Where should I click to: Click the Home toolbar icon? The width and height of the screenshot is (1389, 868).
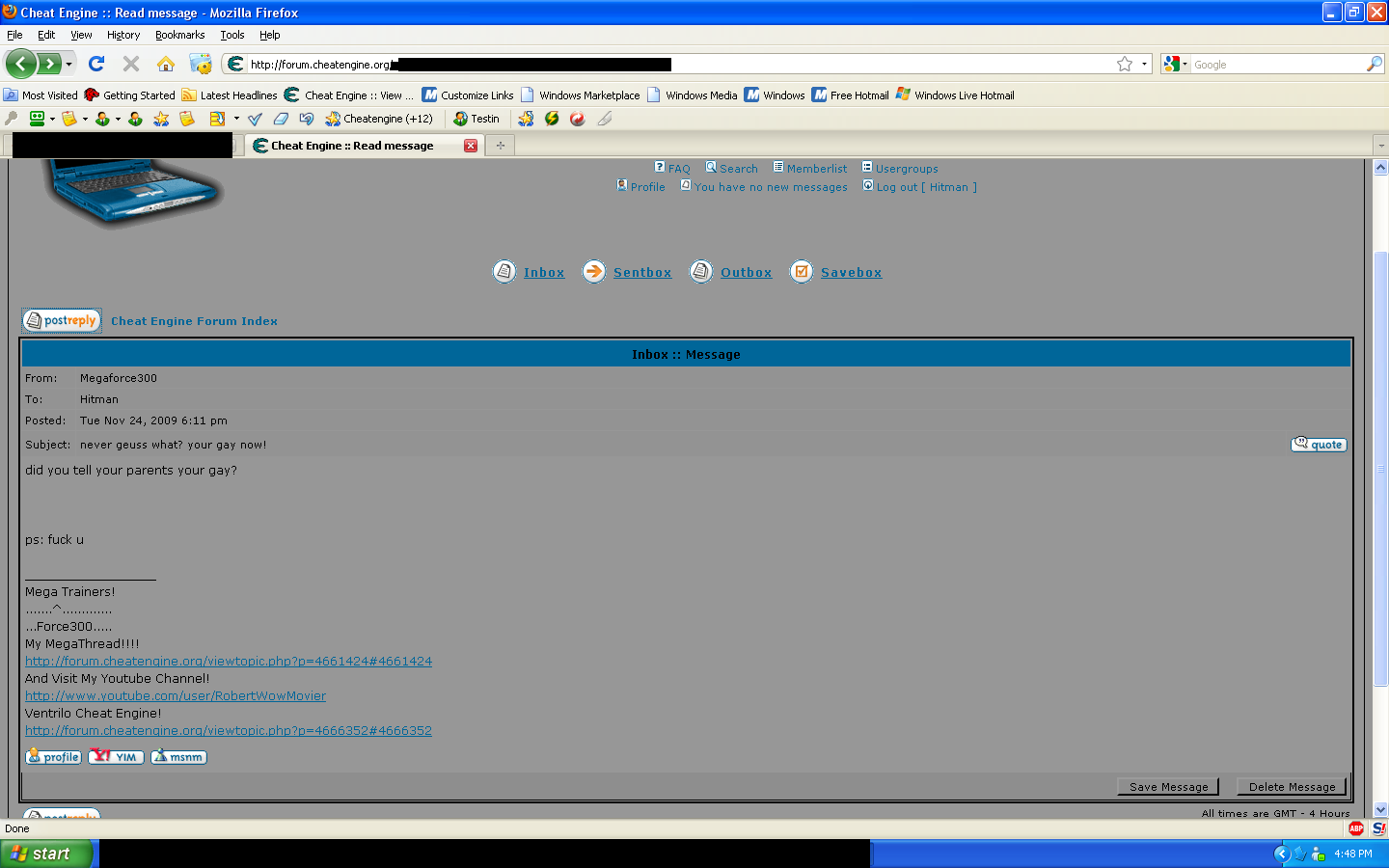click(166, 64)
